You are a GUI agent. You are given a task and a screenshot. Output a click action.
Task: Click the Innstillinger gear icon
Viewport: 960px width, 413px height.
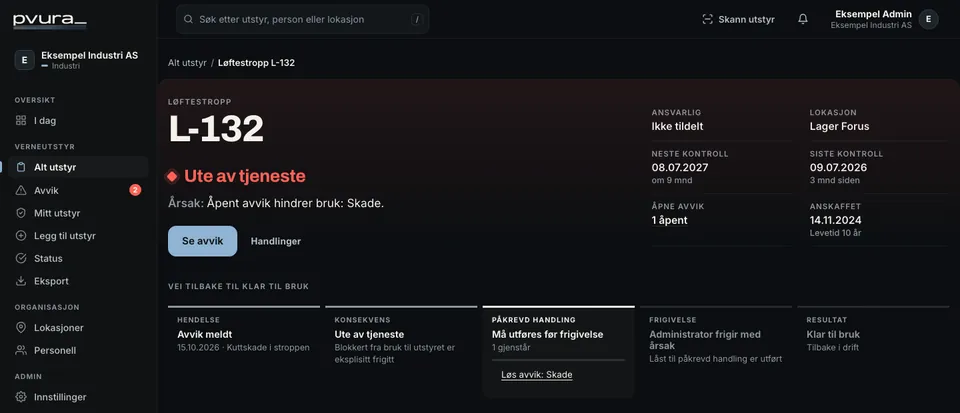[x=21, y=396]
